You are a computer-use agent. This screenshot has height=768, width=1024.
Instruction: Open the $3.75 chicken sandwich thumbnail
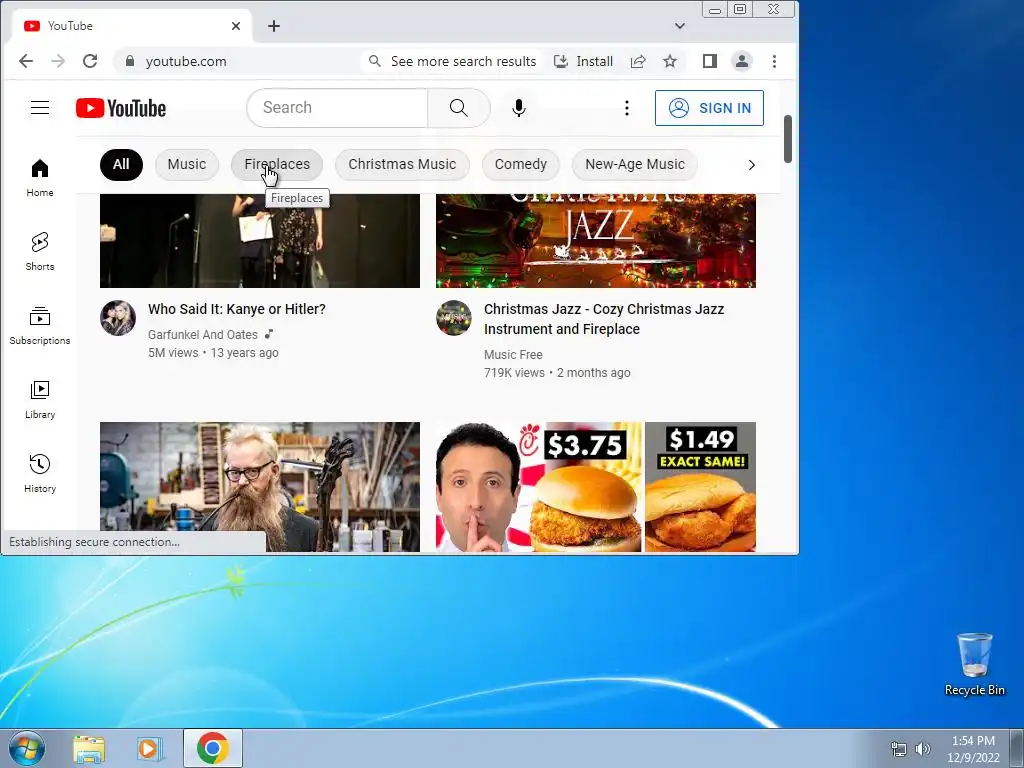point(596,487)
